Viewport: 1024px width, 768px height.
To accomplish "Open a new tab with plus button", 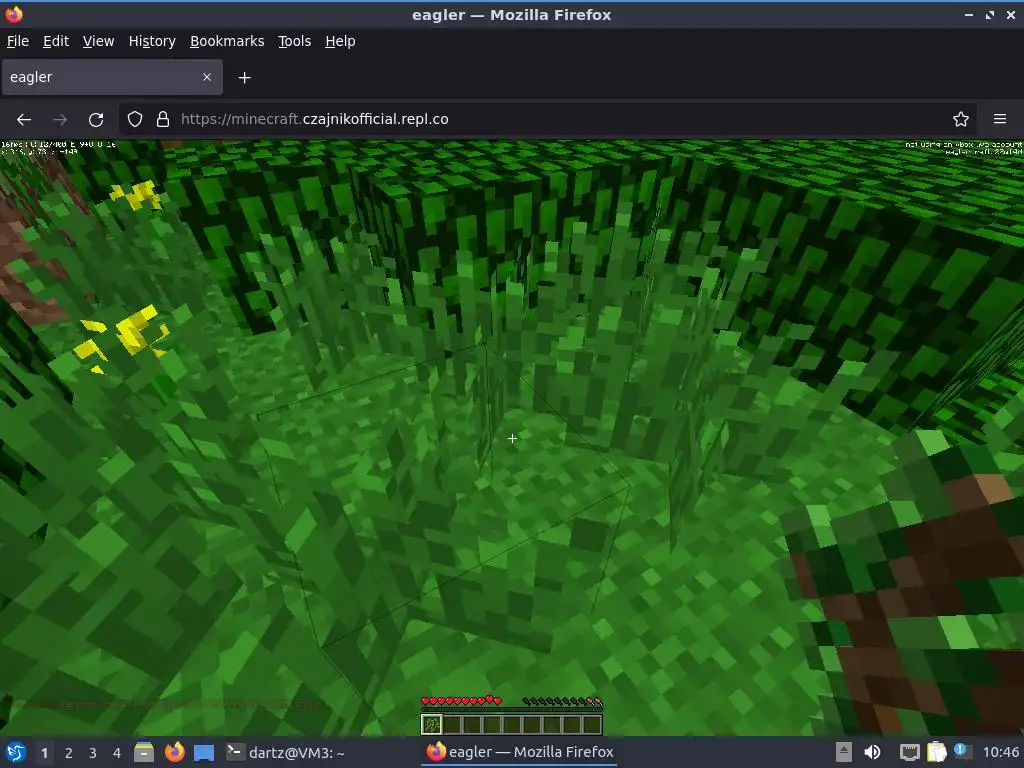I will pos(244,78).
